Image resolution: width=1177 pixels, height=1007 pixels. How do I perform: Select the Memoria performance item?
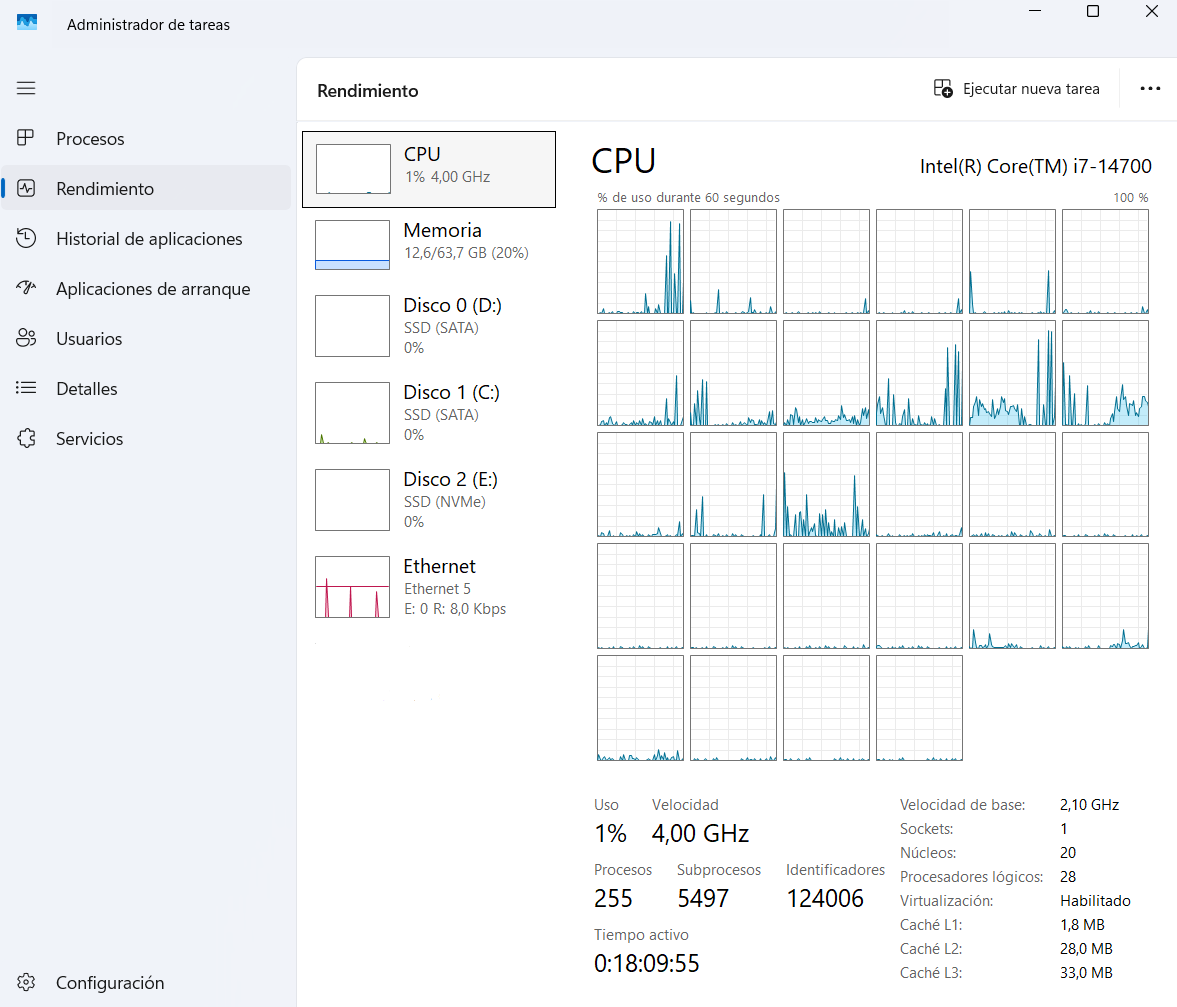[429, 245]
